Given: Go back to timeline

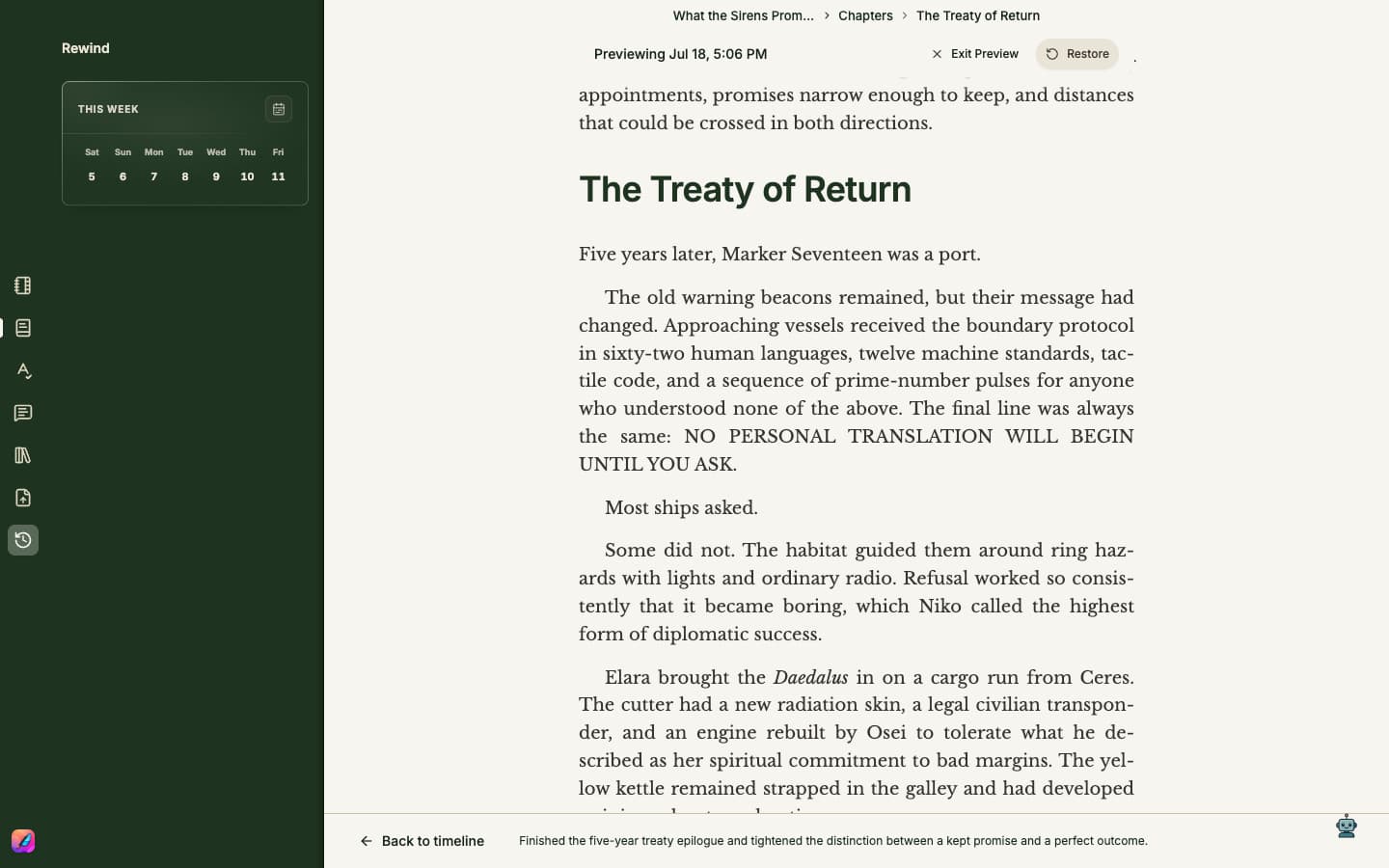Looking at the screenshot, I should pos(422,841).
